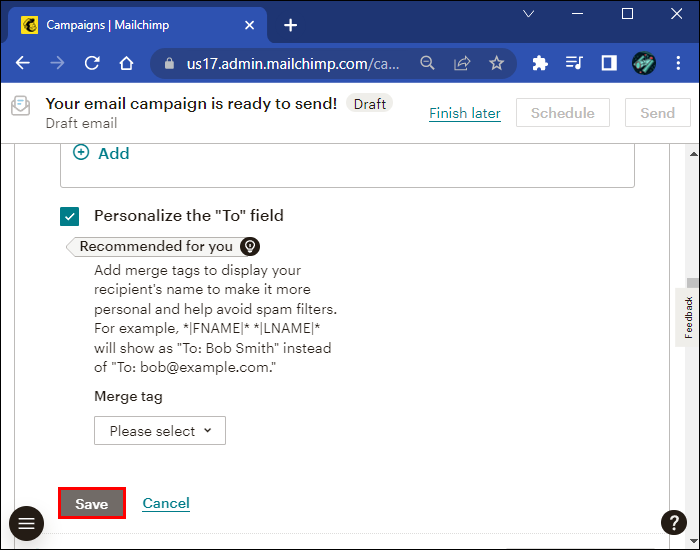The height and width of the screenshot is (550, 700).
Task: Open the Feedback side tab
Action: pos(688,317)
